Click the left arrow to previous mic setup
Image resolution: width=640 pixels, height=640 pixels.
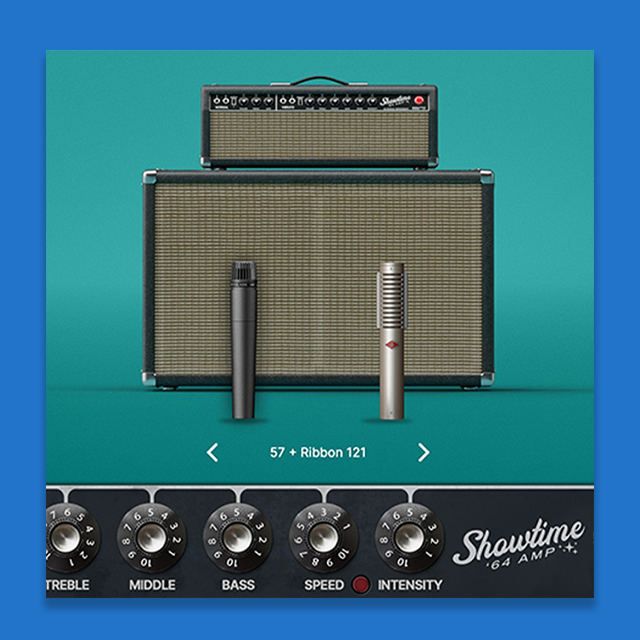[212, 453]
